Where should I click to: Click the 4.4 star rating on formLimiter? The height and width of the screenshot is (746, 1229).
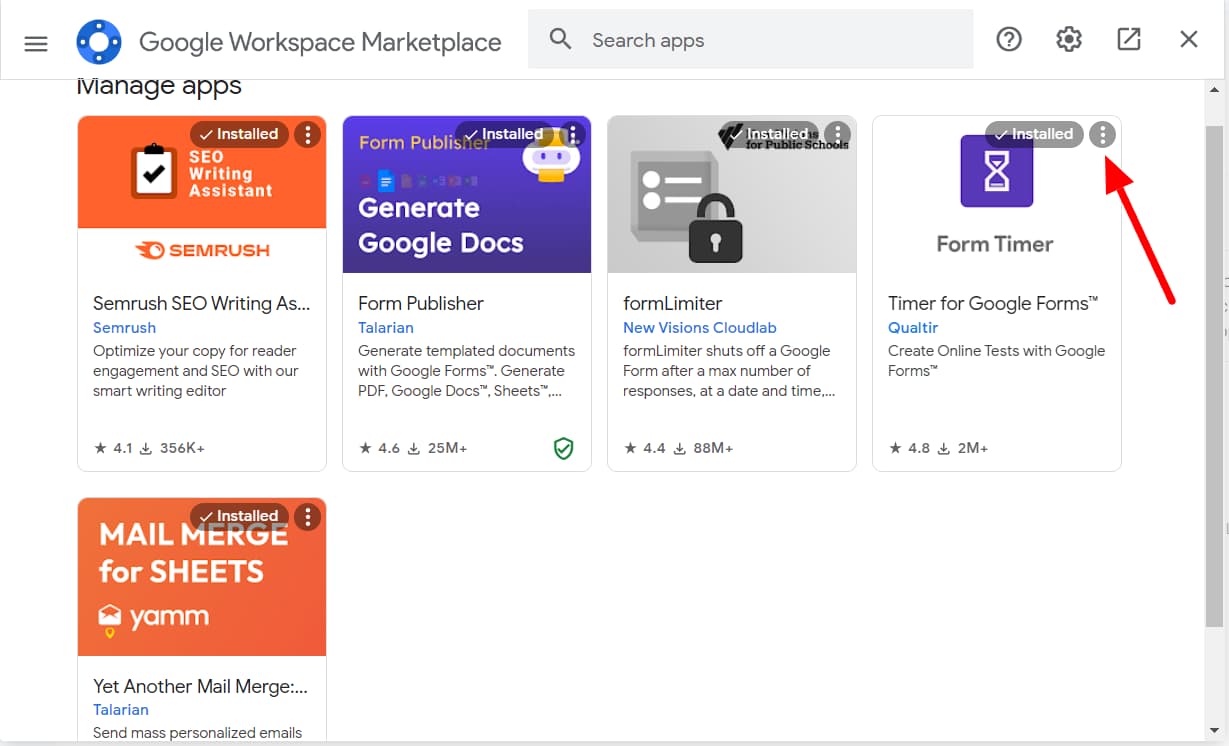click(644, 448)
